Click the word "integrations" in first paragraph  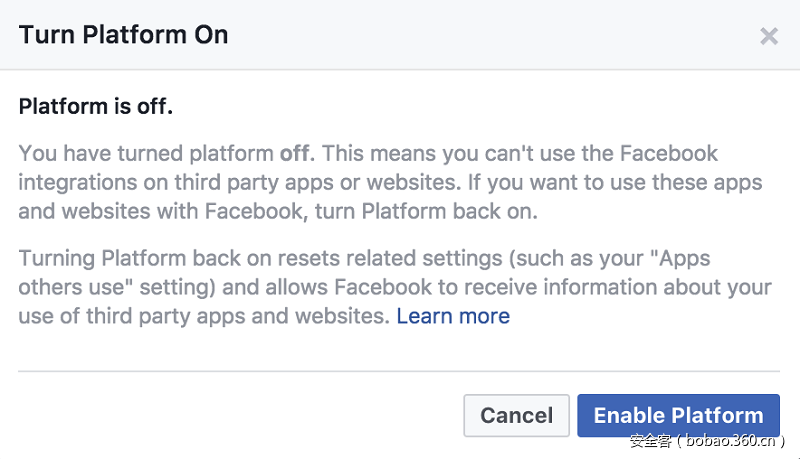[76, 184]
